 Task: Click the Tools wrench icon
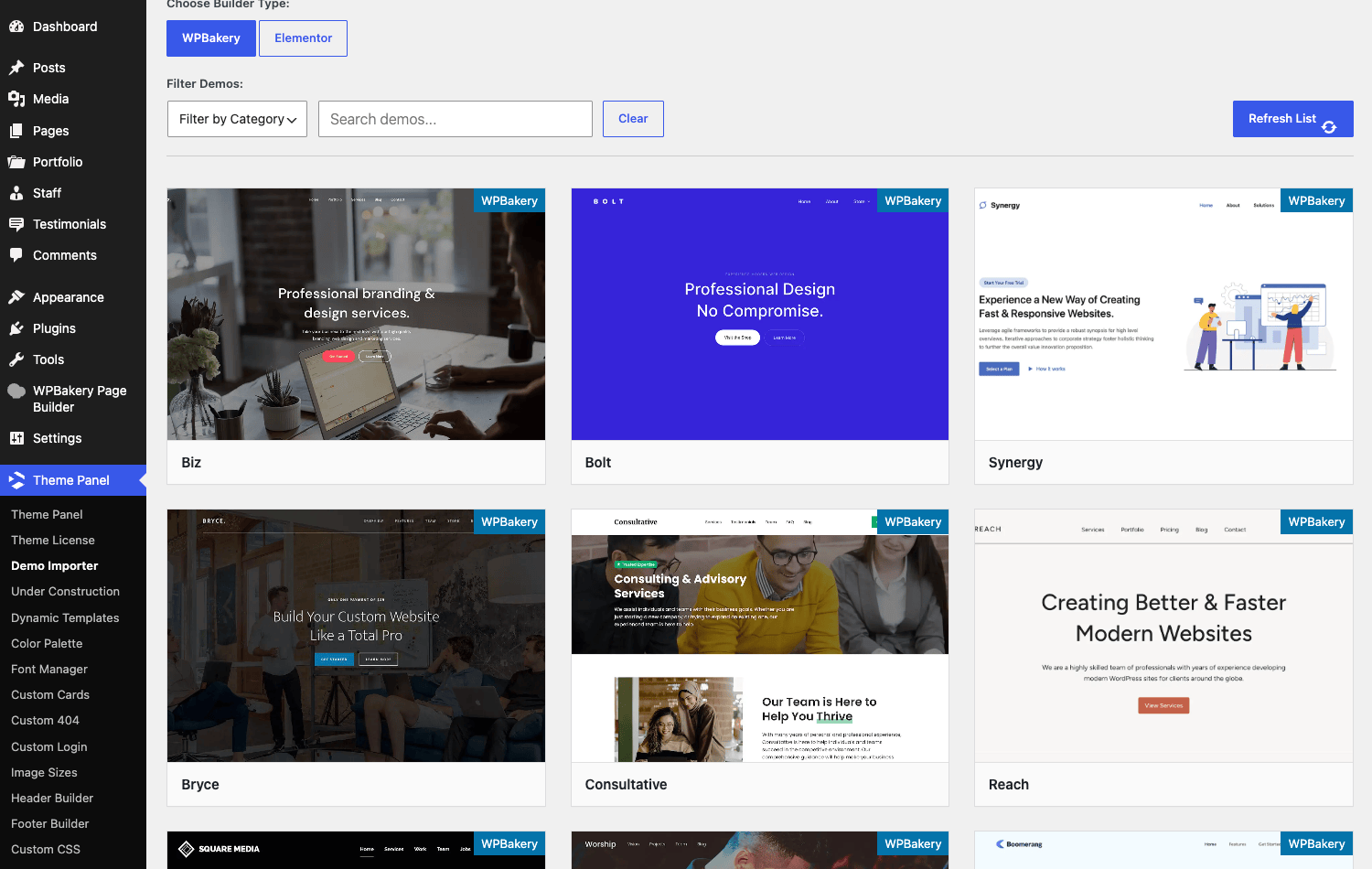pos(16,359)
